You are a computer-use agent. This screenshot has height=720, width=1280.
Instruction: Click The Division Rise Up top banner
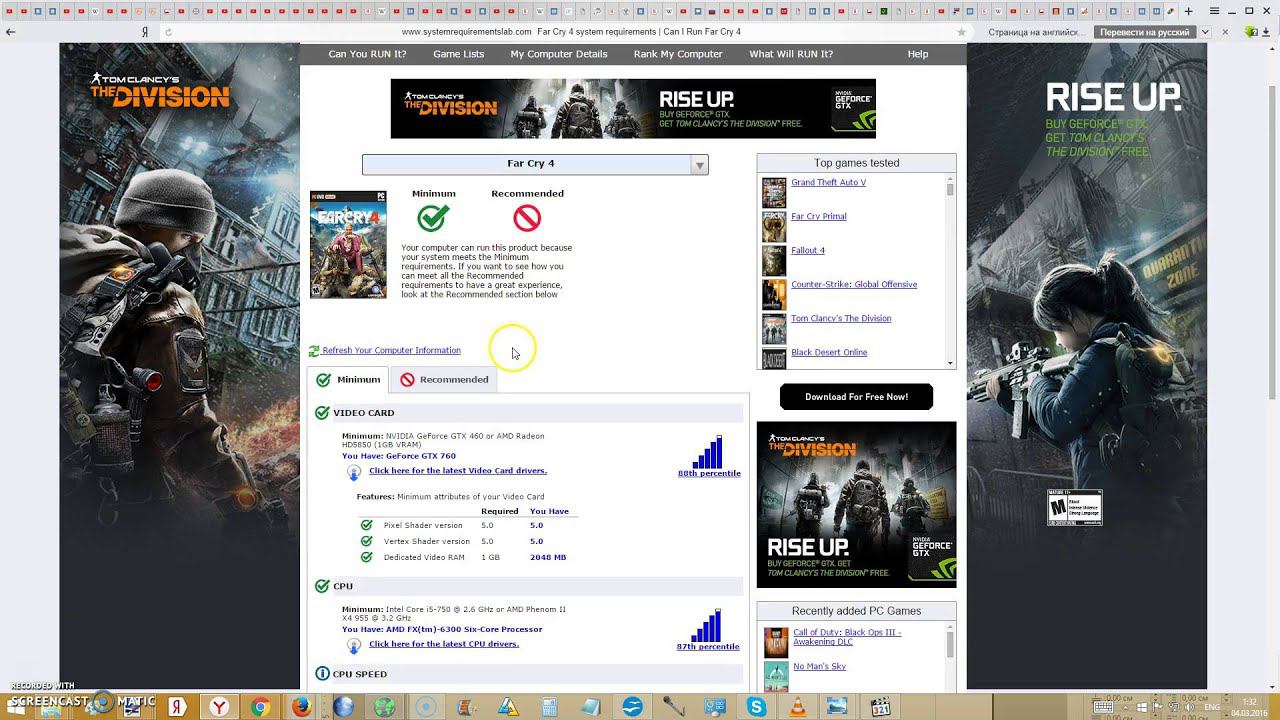pyautogui.click(x=633, y=109)
